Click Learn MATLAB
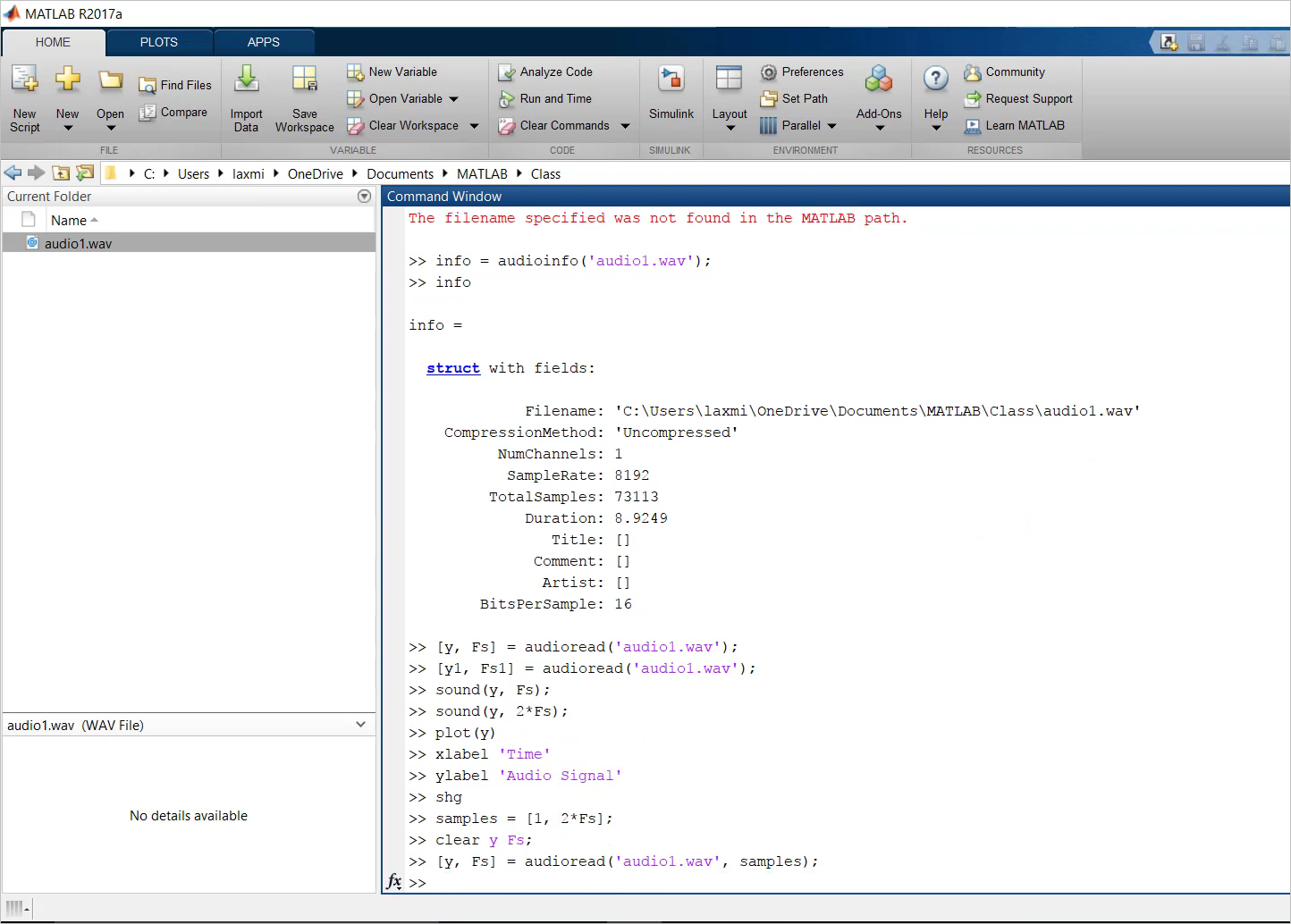The height and width of the screenshot is (924, 1291). click(x=1015, y=126)
